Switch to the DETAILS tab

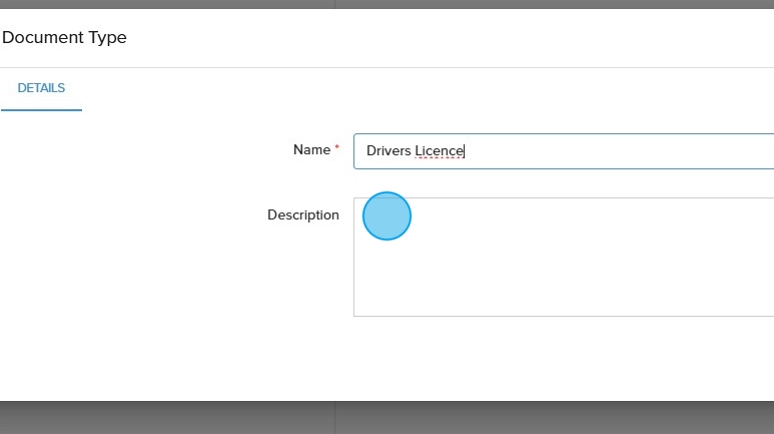coord(41,88)
